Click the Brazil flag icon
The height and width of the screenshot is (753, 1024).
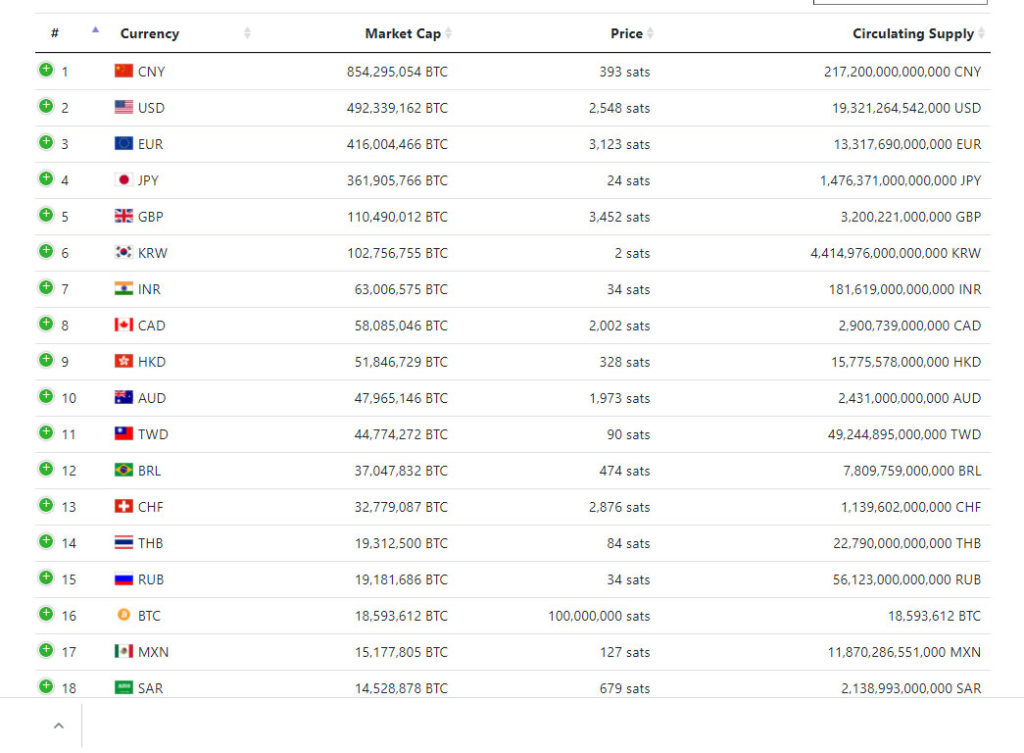click(123, 470)
